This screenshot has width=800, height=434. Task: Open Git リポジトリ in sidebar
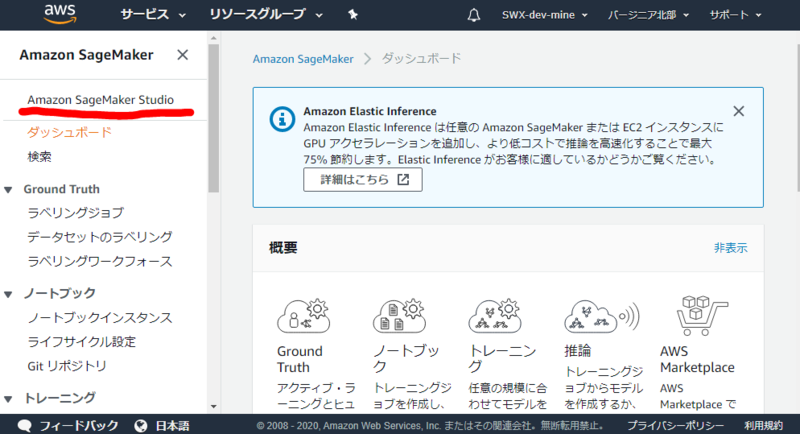click(67, 366)
